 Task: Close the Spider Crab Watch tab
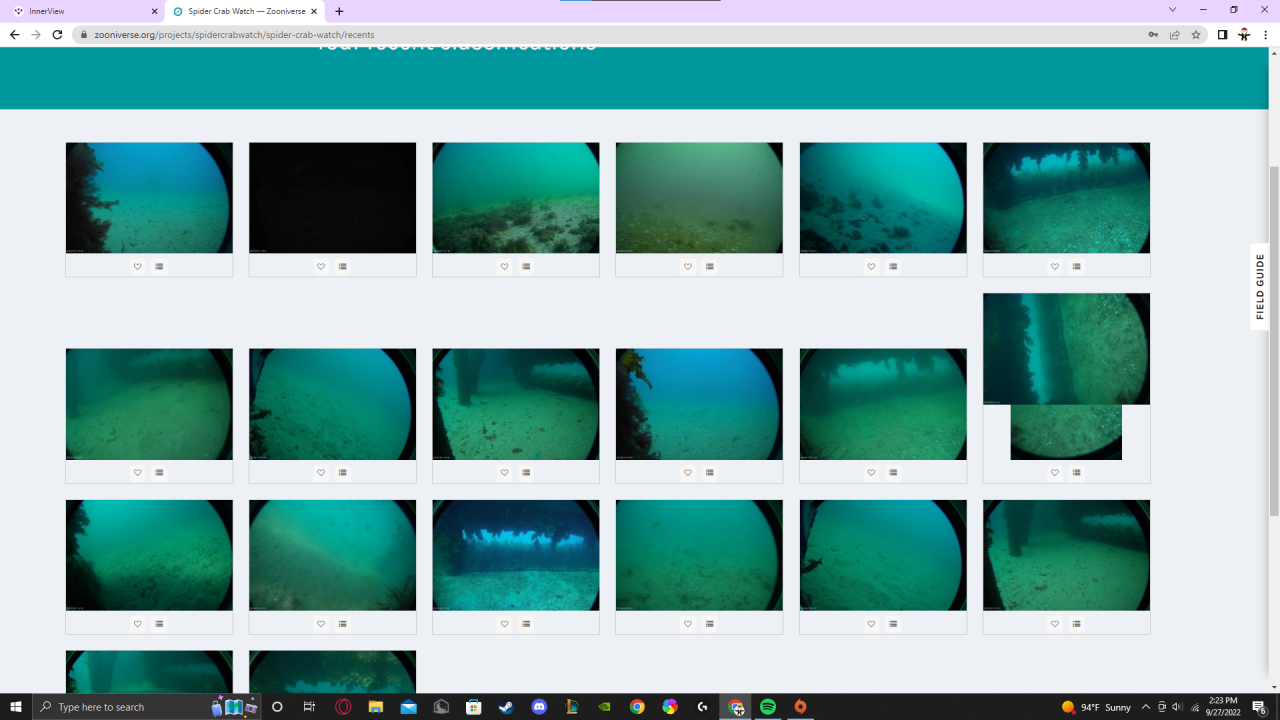coord(314,11)
